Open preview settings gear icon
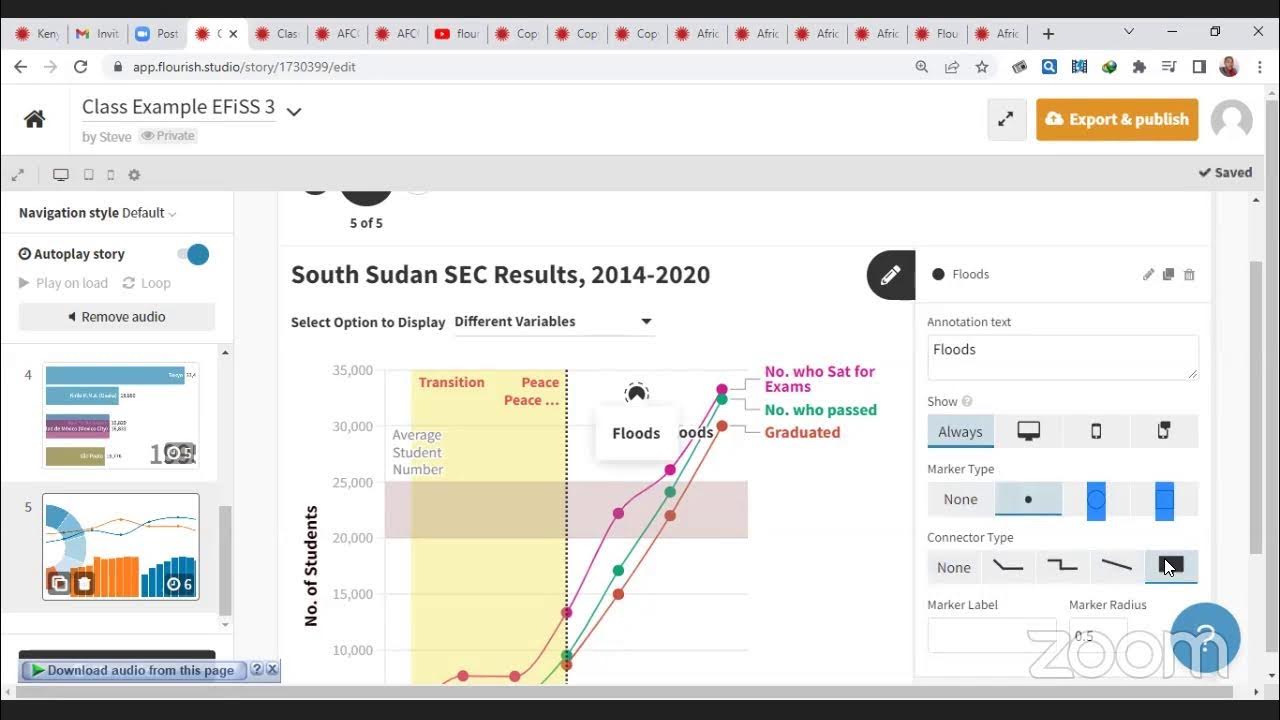The height and width of the screenshot is (720, 1280). click(134, 174)
